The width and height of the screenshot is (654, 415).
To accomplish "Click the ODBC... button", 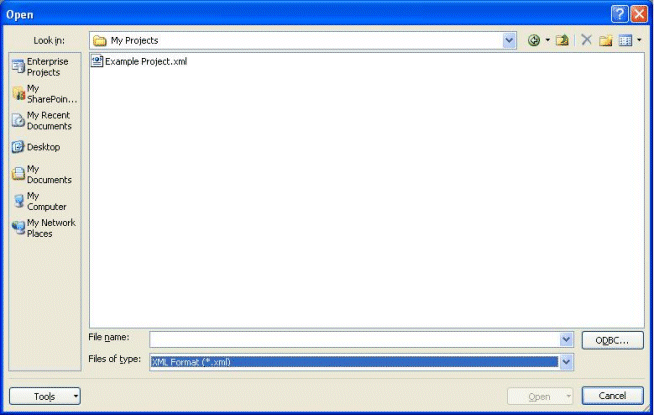I will (612, 340).
